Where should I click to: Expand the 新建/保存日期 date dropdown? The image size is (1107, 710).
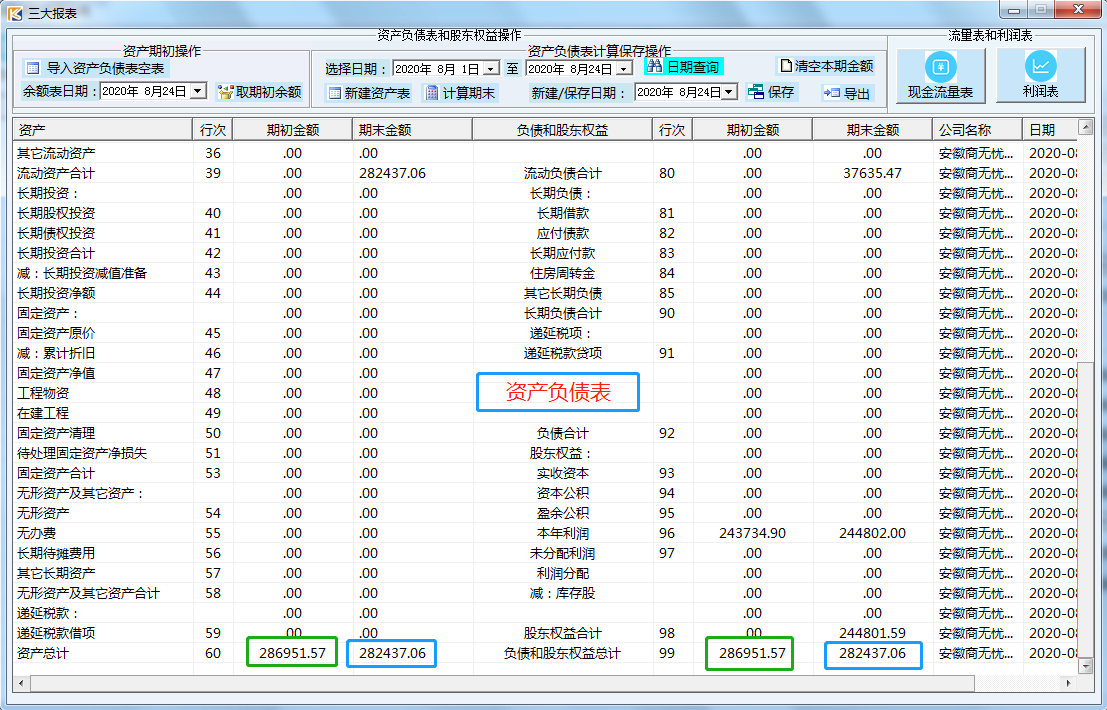(x=729, y=92)
